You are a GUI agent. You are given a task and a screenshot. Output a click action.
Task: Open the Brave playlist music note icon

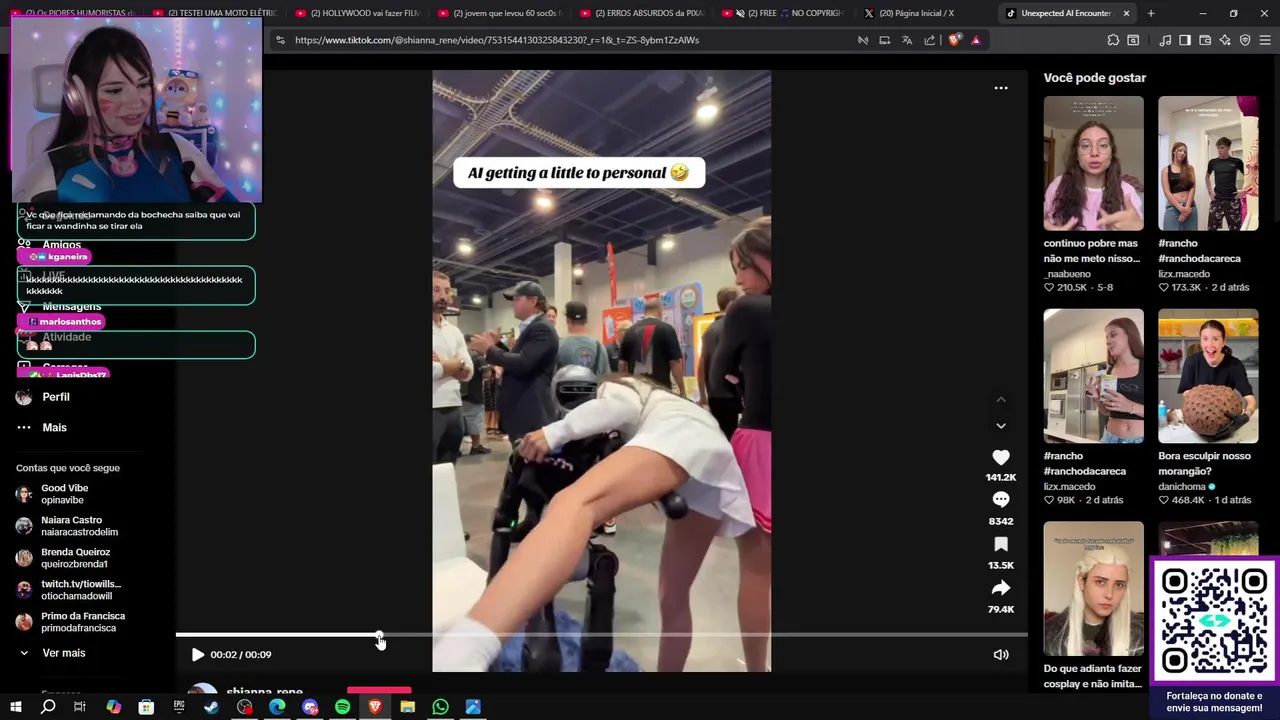tap(1165, 40)
